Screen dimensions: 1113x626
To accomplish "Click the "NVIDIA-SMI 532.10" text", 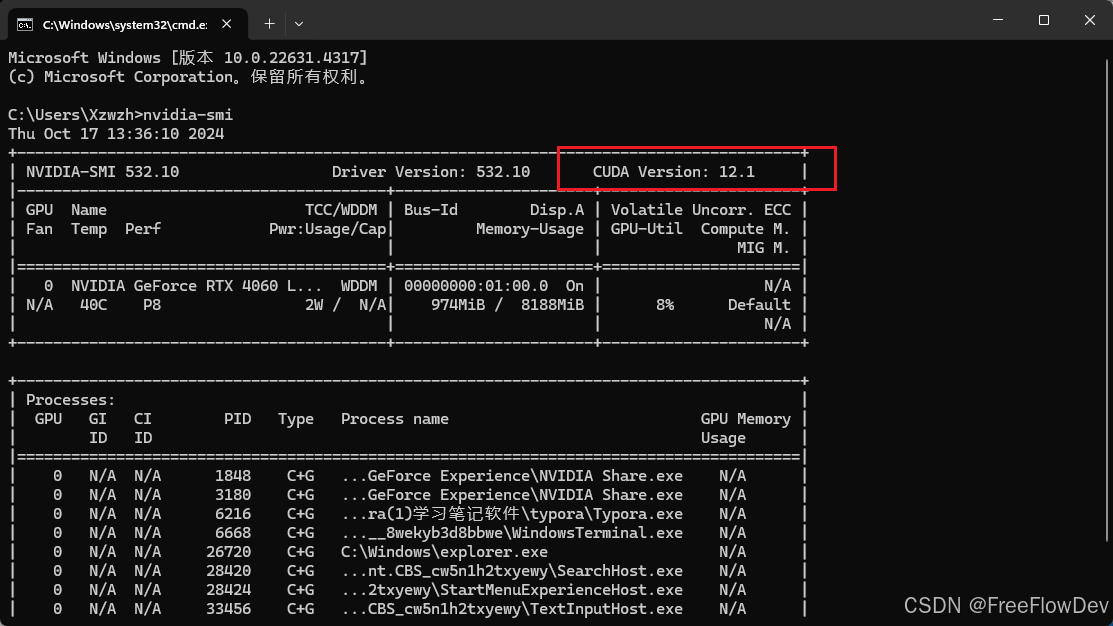I will (102, 172).
